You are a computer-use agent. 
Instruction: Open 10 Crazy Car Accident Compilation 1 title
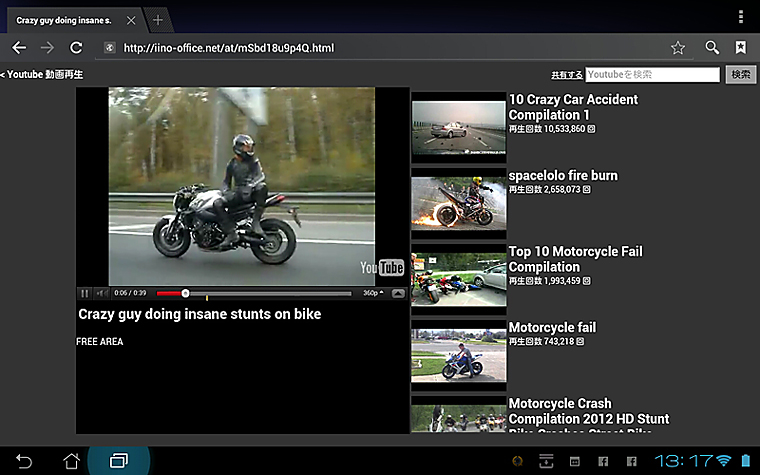pos(573,107)
